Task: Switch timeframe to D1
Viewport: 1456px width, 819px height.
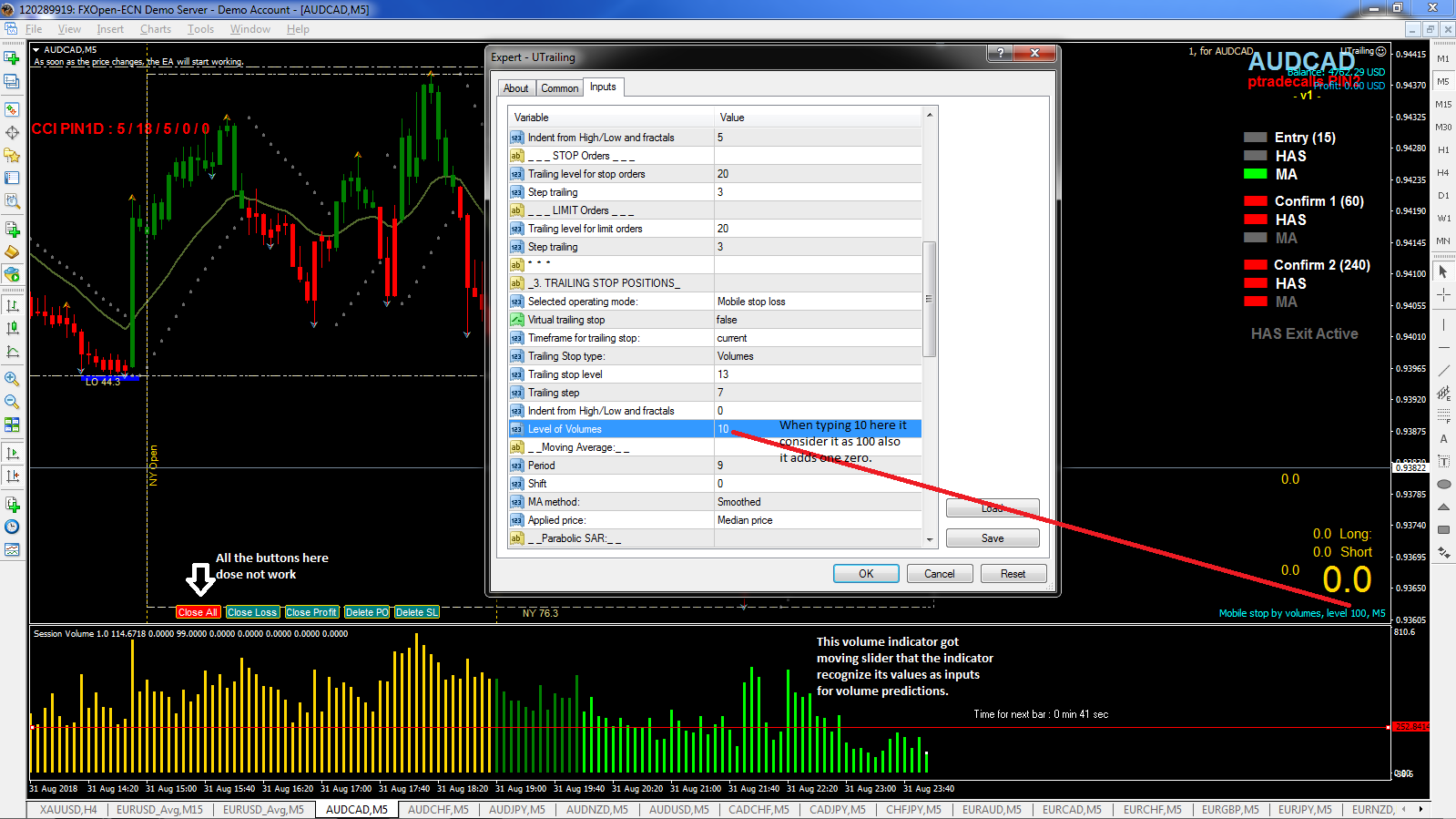Action: (x=1443, y=196)
